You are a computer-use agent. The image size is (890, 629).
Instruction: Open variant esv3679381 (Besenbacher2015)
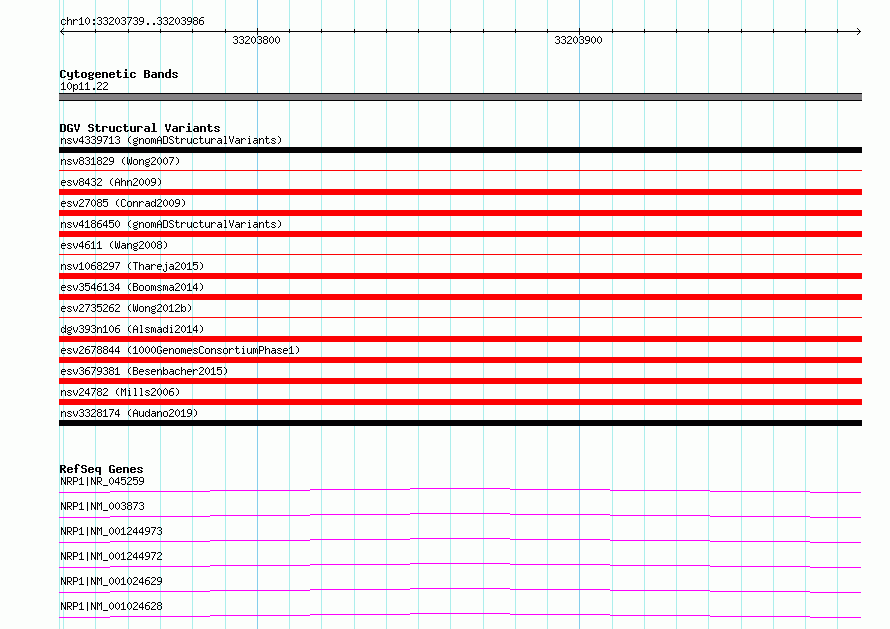(x=144, y=371)
